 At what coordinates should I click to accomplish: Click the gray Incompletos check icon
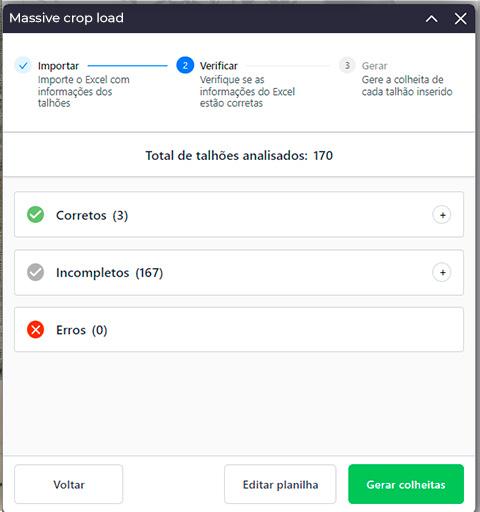[x=35, y=272]
